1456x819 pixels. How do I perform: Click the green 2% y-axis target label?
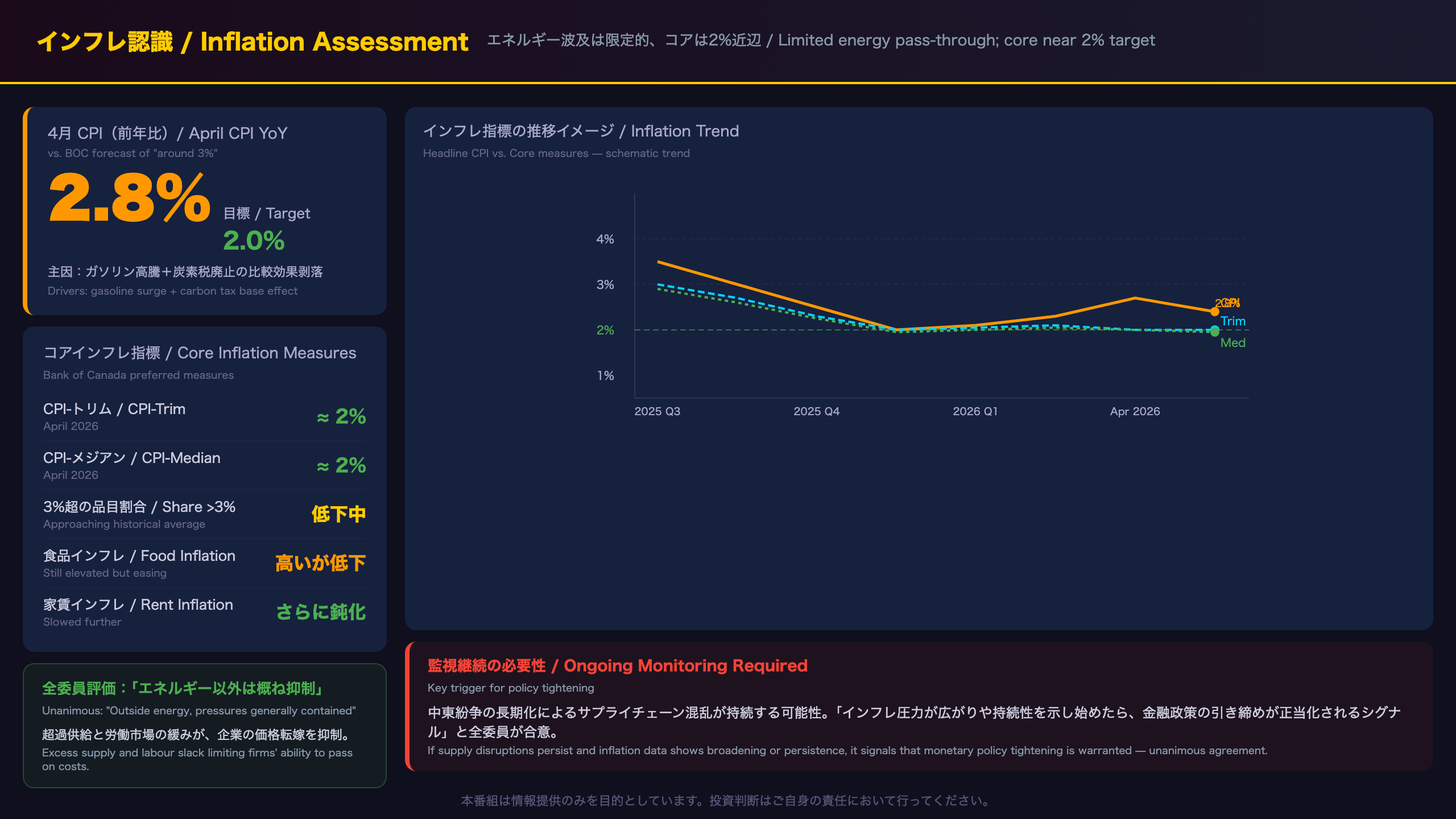tap(605, 330)
